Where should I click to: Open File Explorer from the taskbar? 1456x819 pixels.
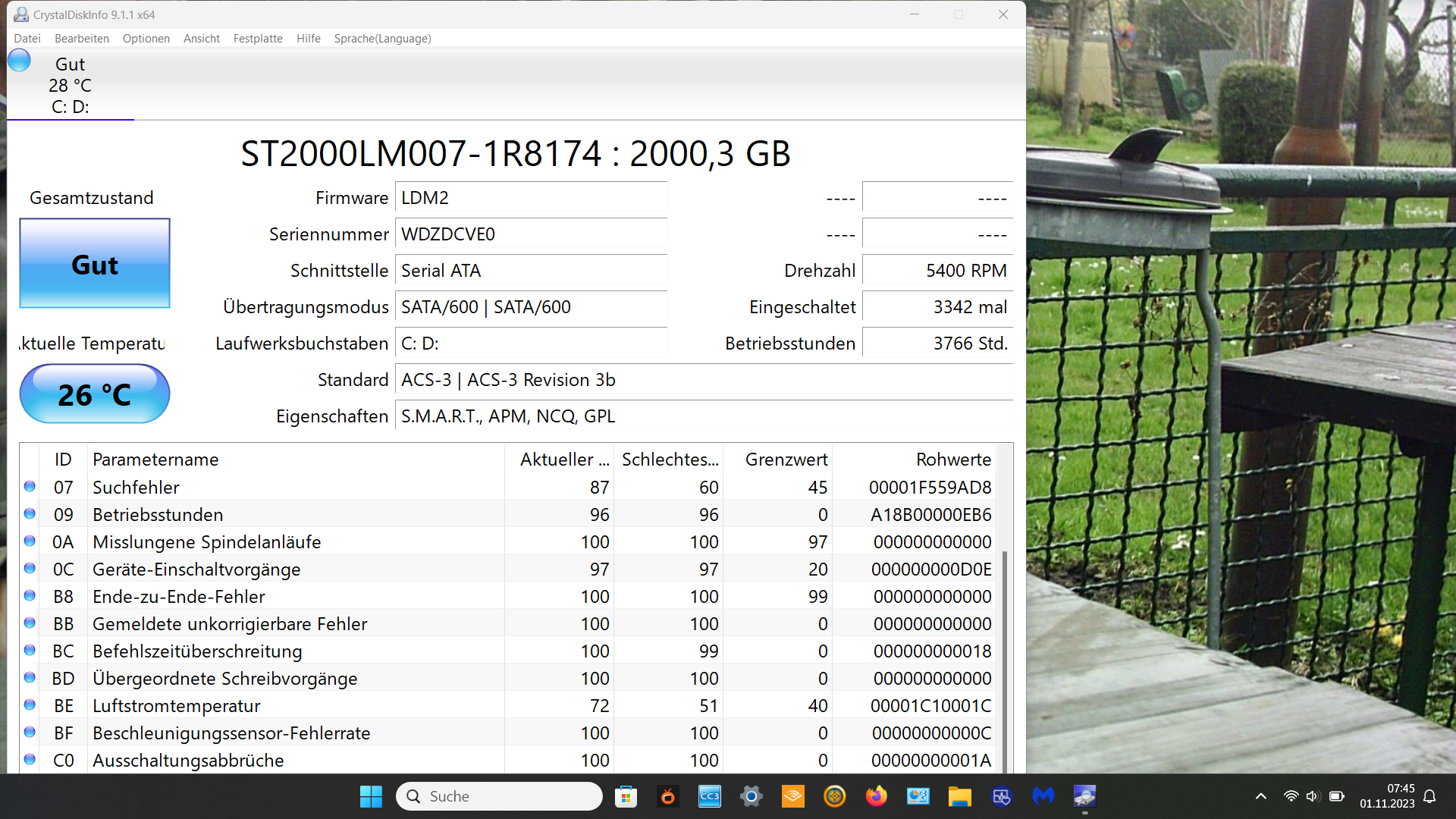[x=959, y=796]
